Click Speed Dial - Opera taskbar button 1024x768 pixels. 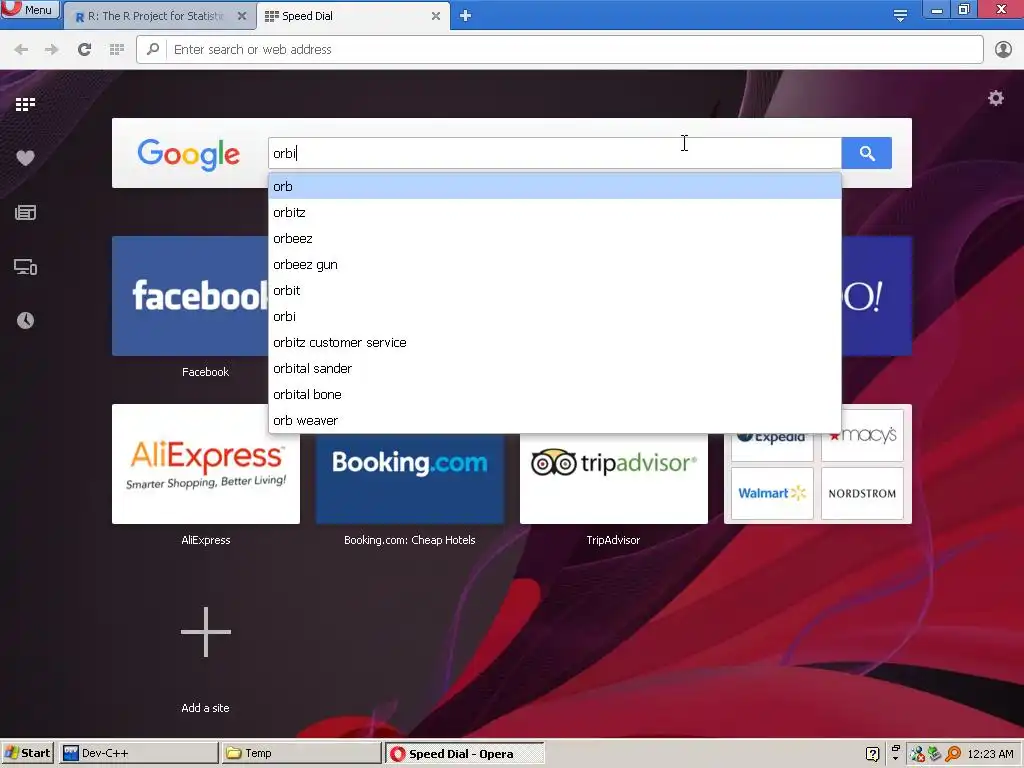[x=464, y=754]
